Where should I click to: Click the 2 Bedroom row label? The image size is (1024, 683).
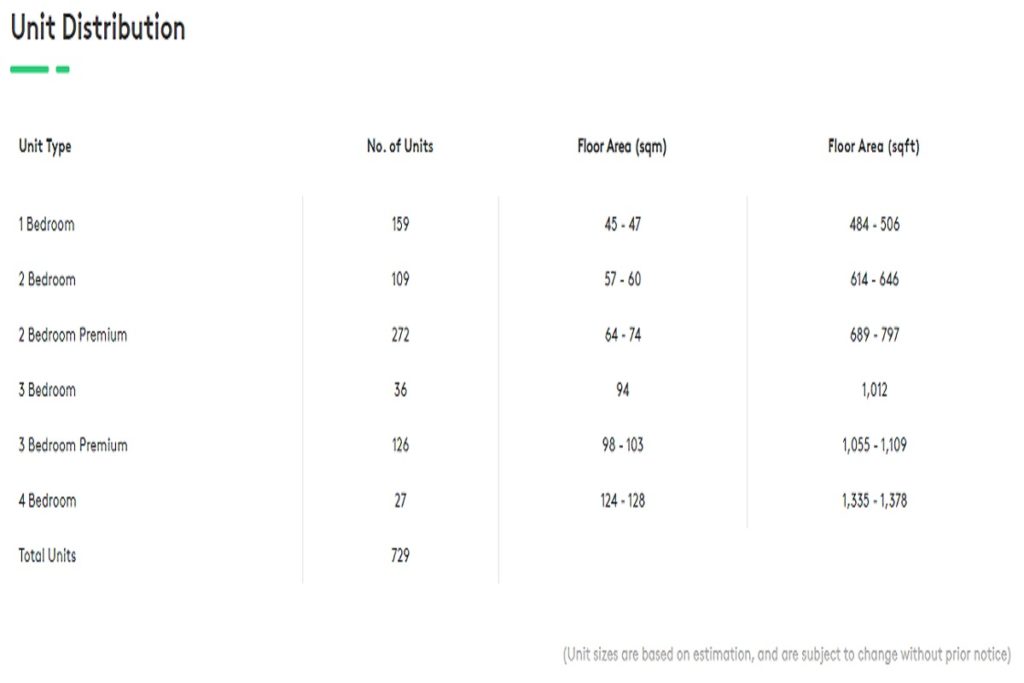47,279
